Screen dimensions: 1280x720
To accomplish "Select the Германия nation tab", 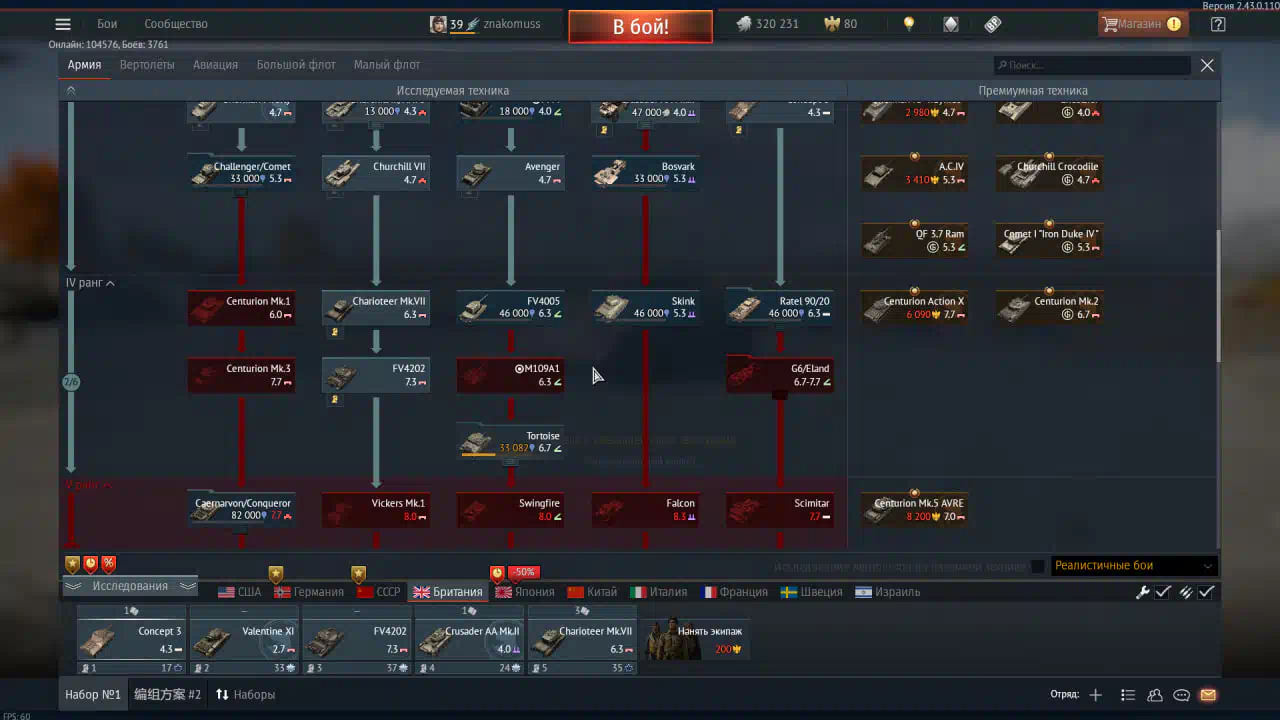I will click(309, 592).
